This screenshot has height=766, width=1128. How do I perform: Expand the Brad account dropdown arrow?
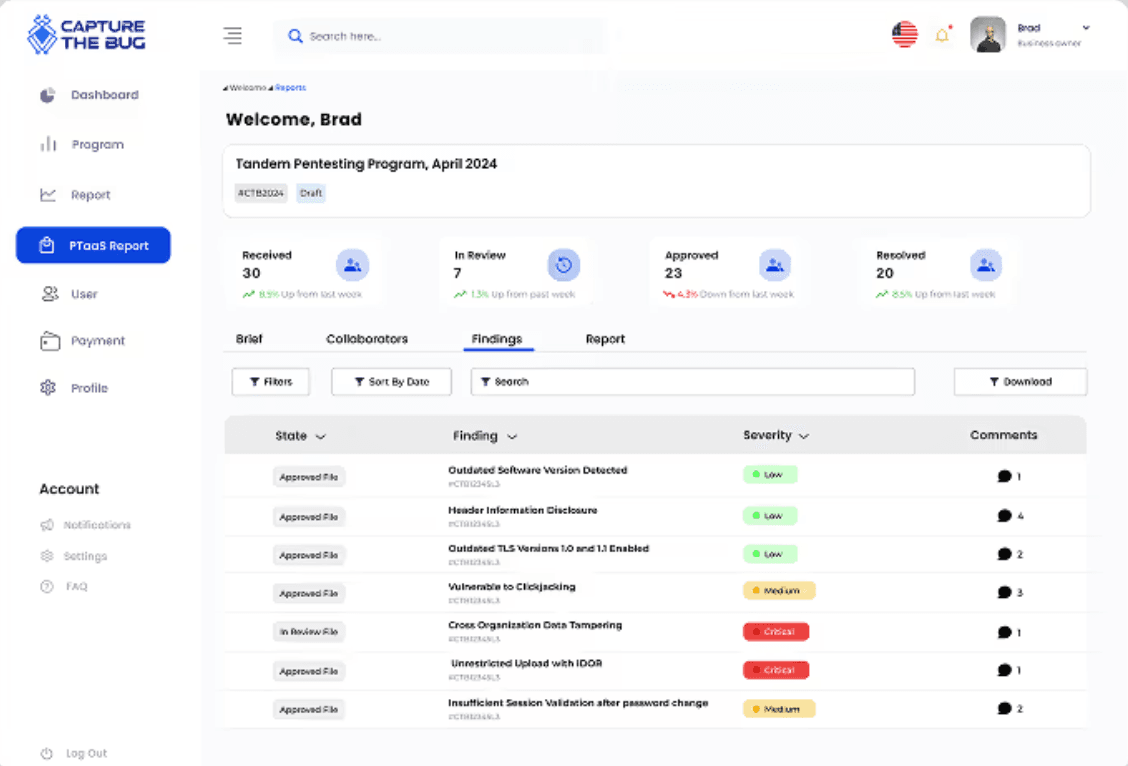[1086, 27]
